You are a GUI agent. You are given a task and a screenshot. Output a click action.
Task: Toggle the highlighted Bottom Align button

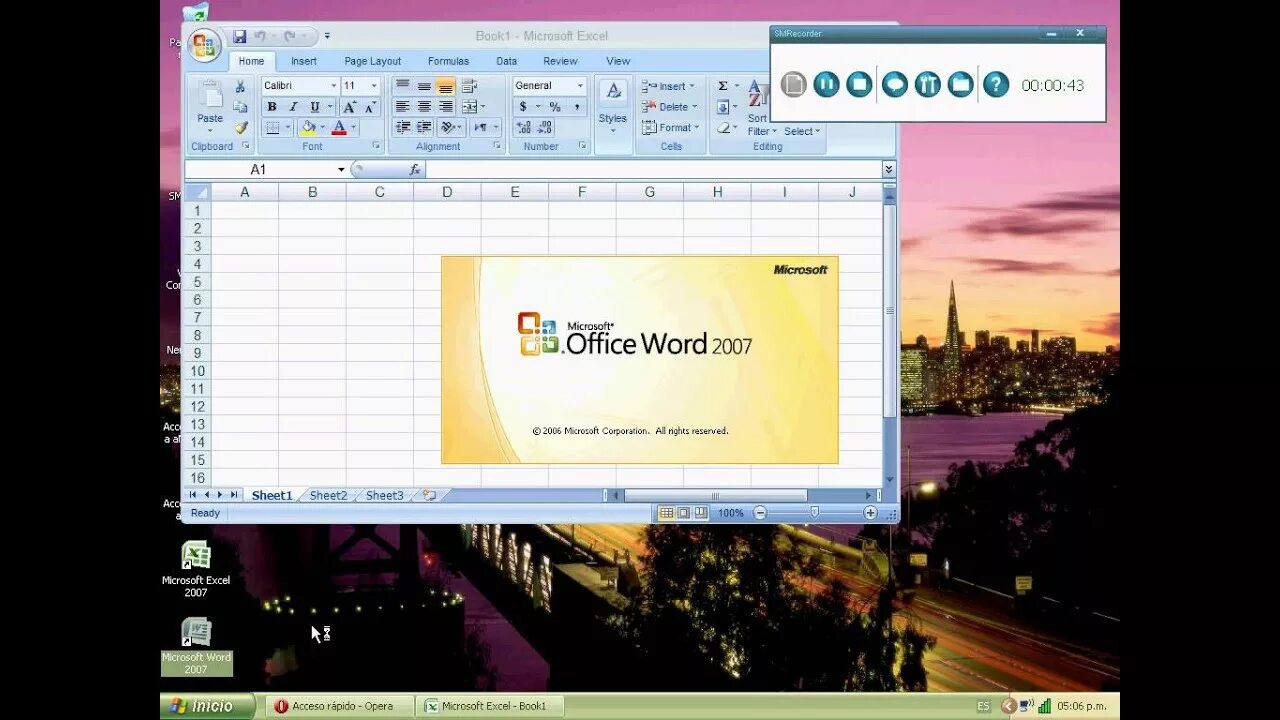click(x=446, y=86)
